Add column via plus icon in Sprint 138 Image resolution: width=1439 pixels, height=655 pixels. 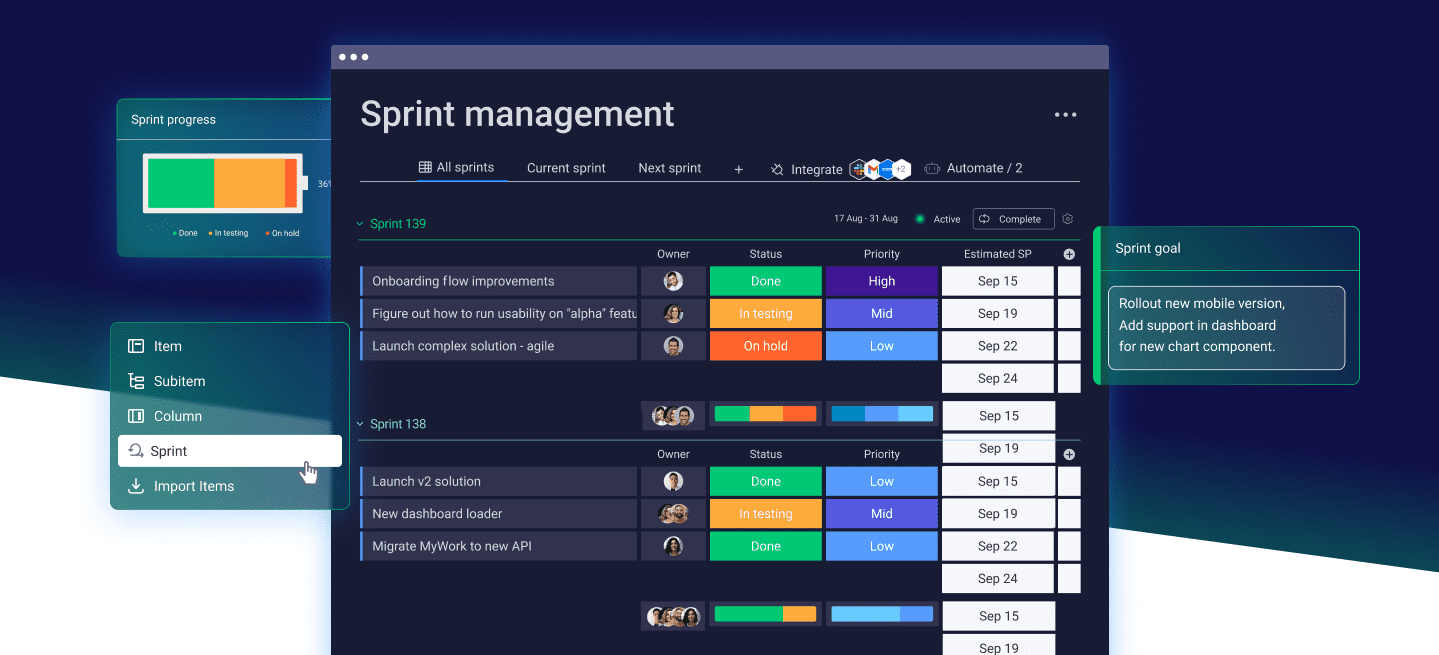(x=1069, y=454)
